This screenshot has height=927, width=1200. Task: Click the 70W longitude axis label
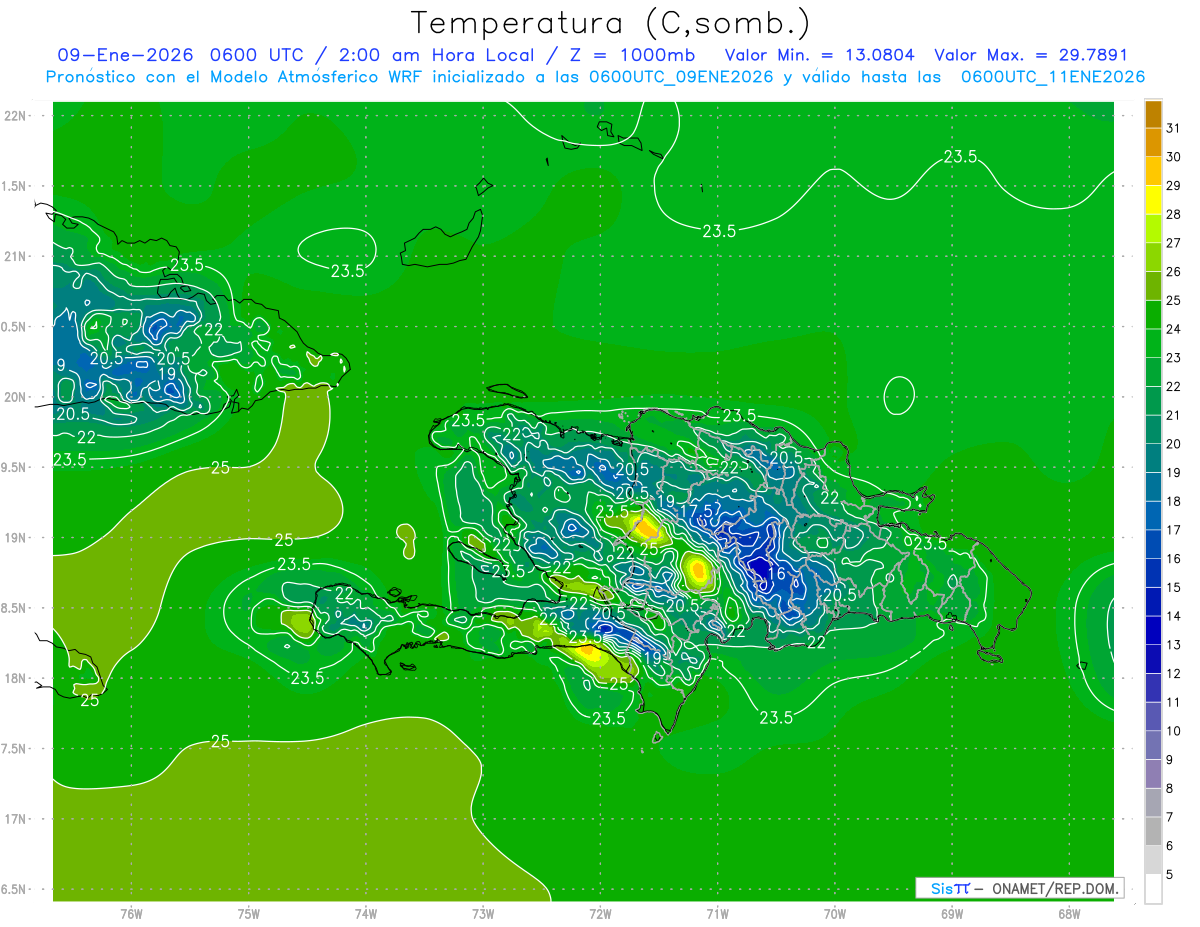[x=835, y=913]
